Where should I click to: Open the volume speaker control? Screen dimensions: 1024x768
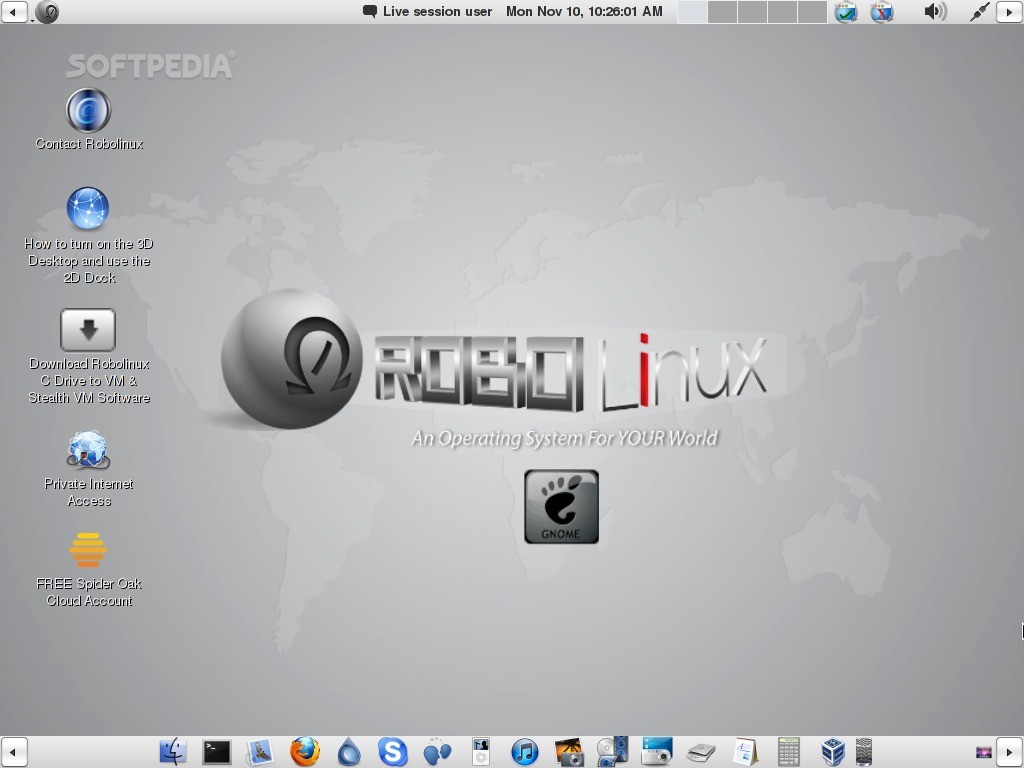[935, 12]
